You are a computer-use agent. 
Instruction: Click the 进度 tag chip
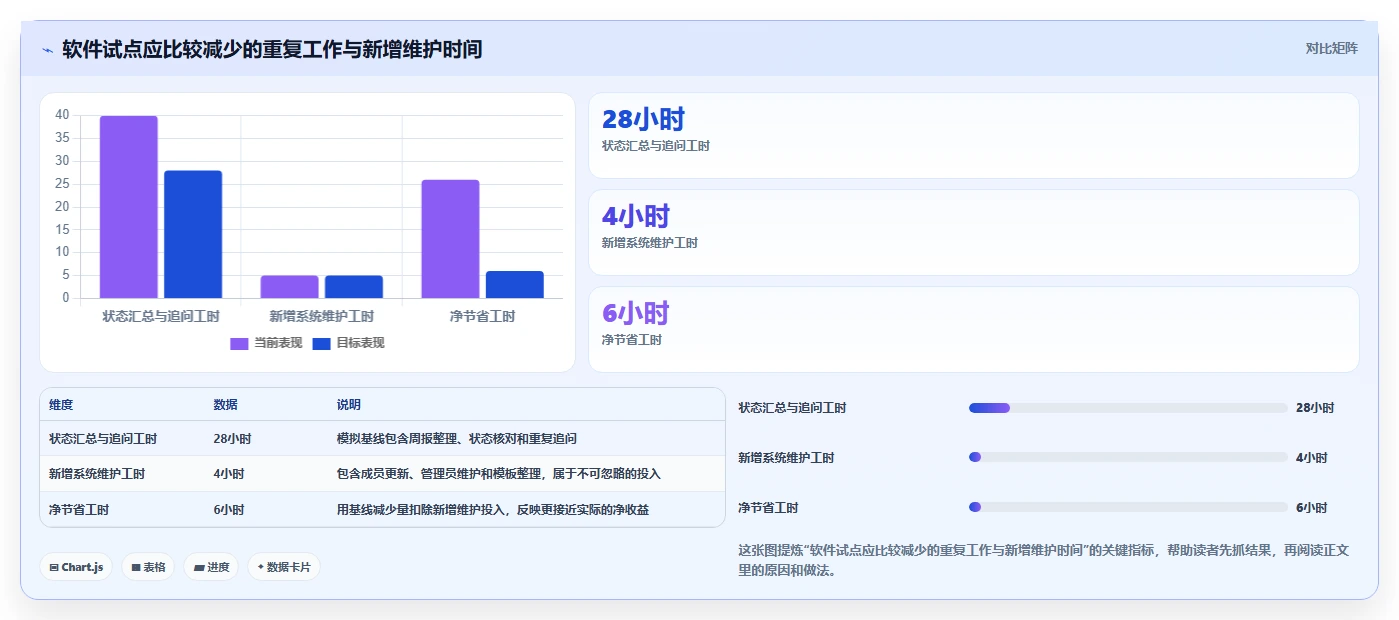coord(211,567)
